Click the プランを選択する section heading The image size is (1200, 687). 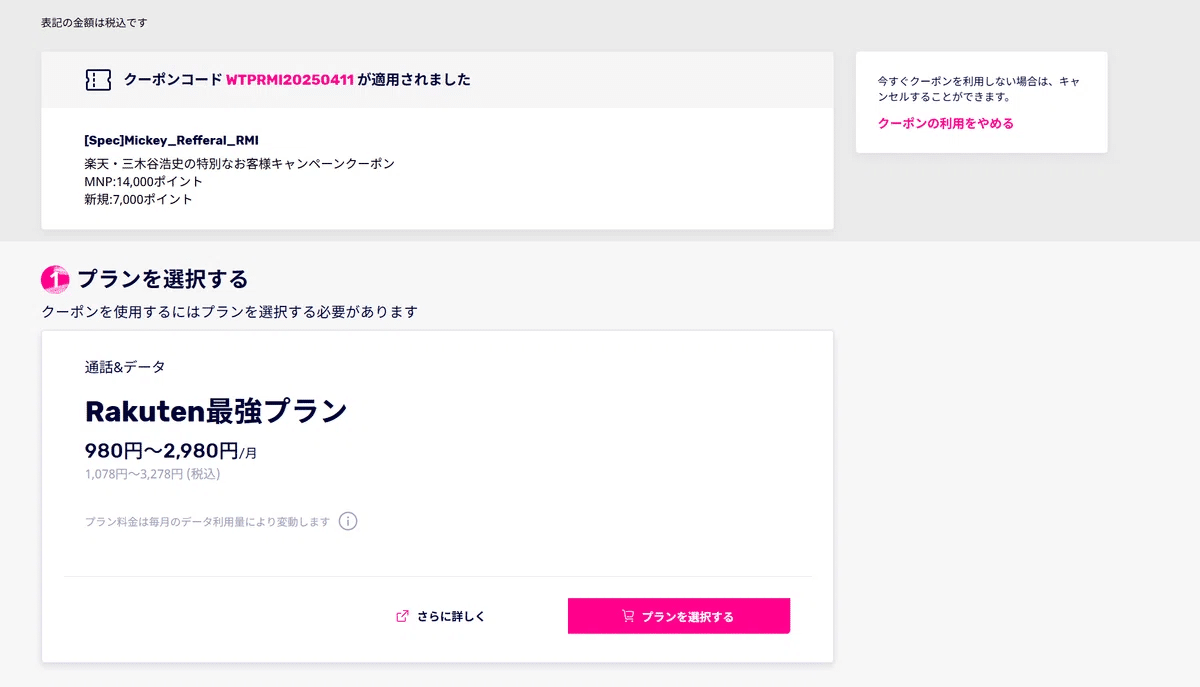click(x=162, y=279)
